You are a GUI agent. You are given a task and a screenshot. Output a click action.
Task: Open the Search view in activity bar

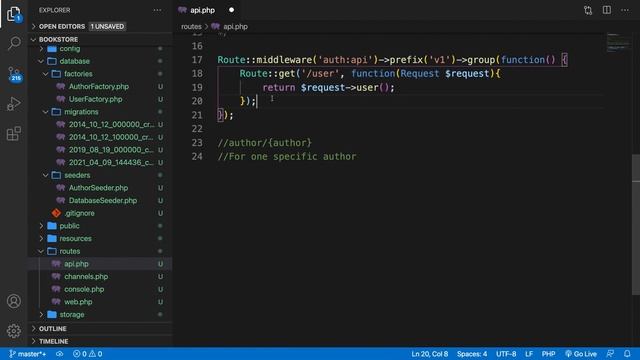[x=14, y=43]
